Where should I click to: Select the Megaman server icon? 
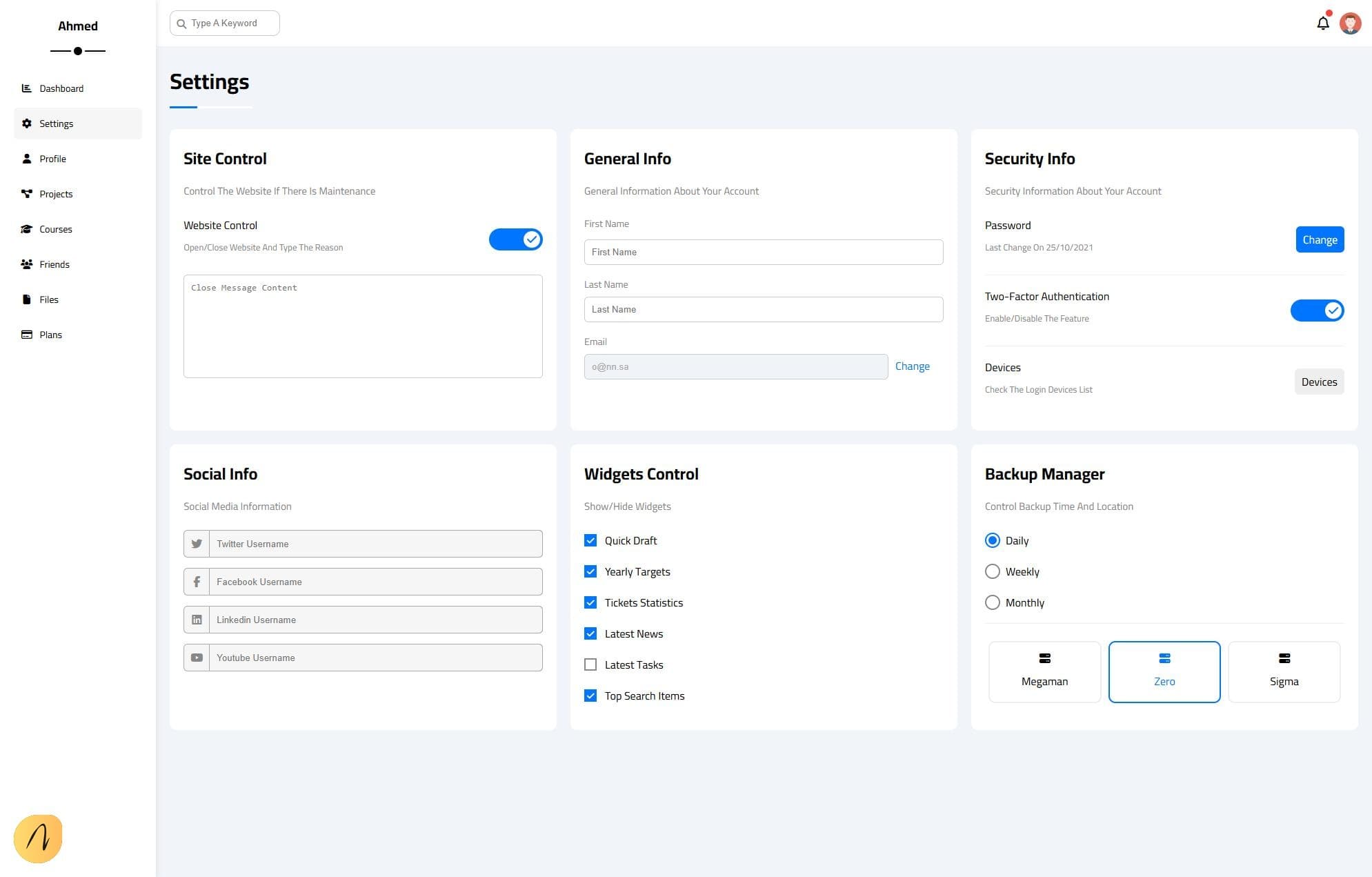point(1044,658)
